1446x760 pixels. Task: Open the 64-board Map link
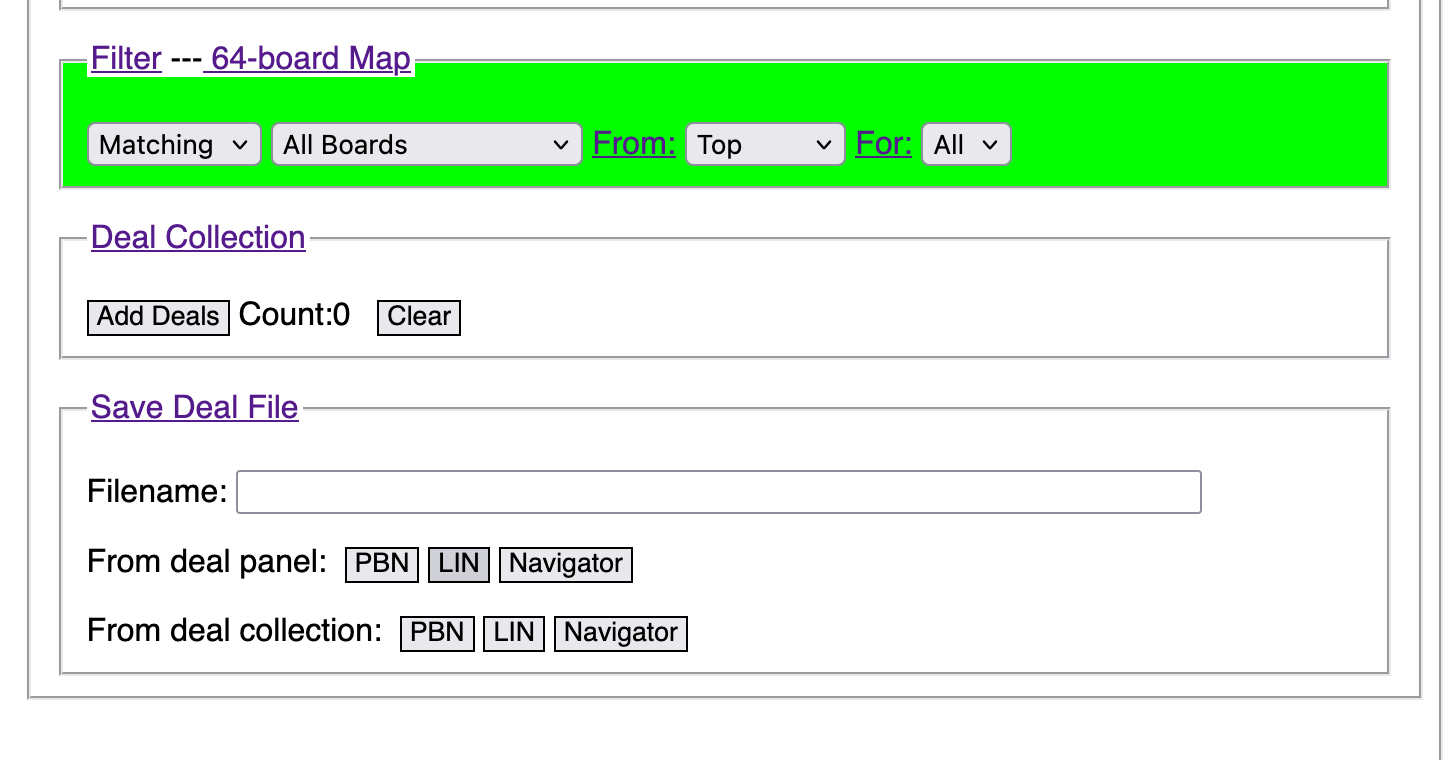click(307, 59)
